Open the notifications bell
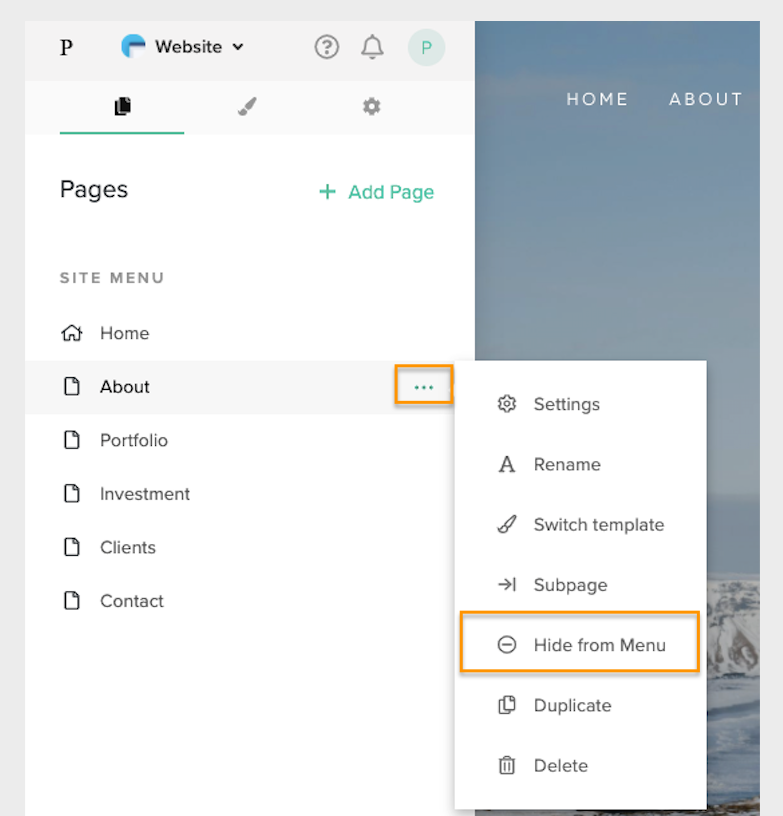The height and width of the screenshot is (816, 783). (372, 47)
